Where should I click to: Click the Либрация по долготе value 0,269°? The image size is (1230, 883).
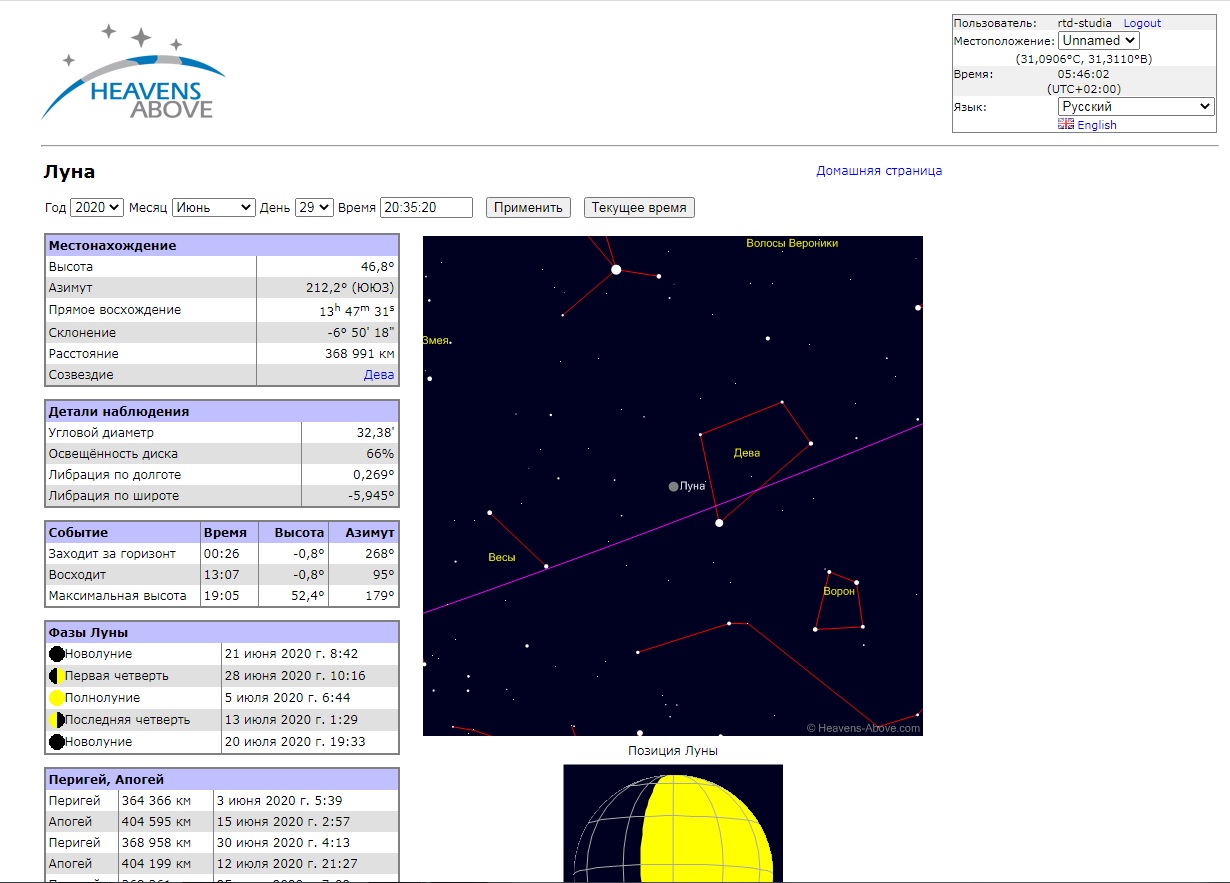374,475
